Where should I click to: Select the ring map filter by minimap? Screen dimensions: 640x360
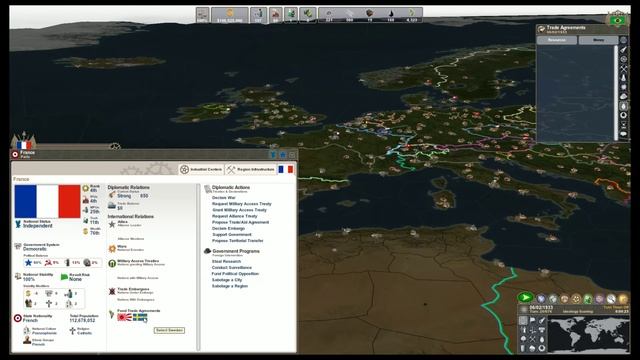pos(542,348)
